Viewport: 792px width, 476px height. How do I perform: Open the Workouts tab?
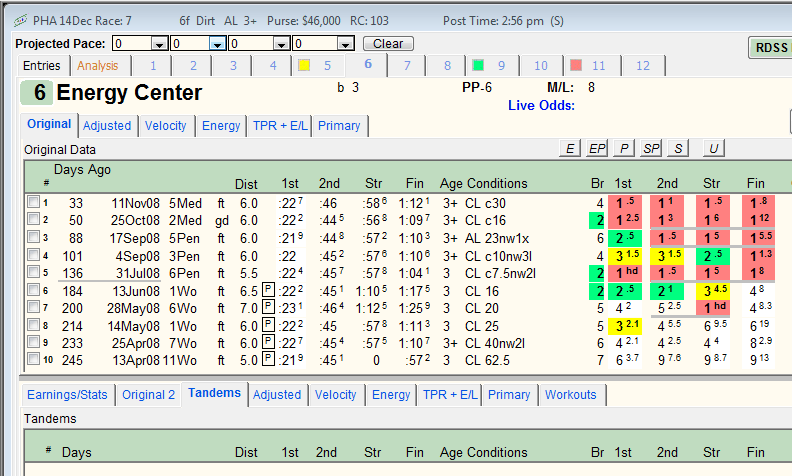point(571,395)
